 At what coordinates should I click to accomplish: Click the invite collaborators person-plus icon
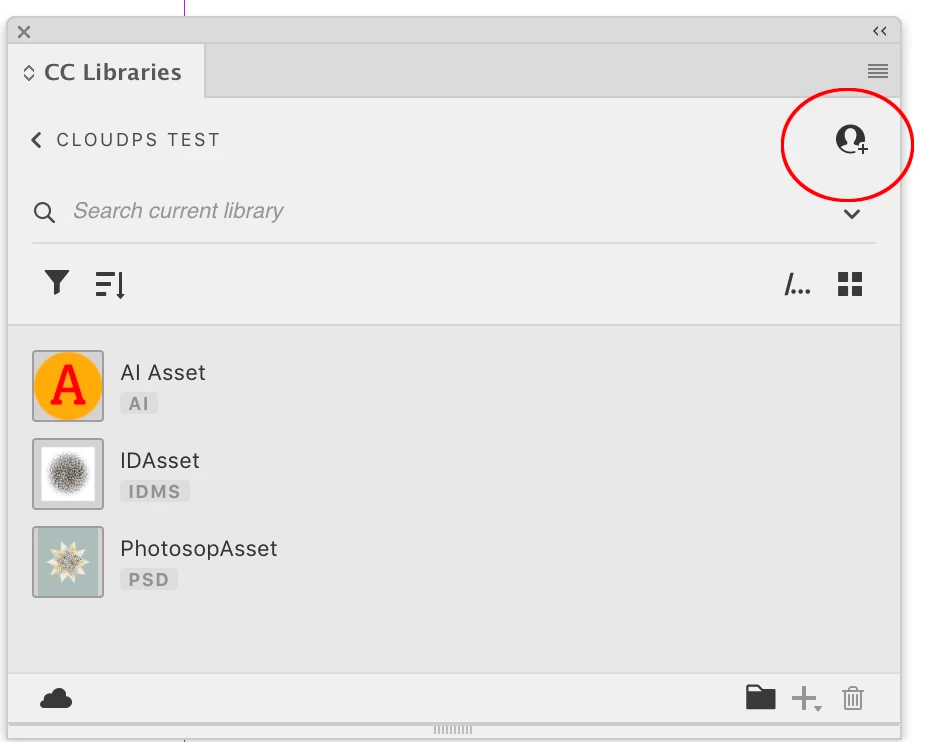(x=851, y=140)
